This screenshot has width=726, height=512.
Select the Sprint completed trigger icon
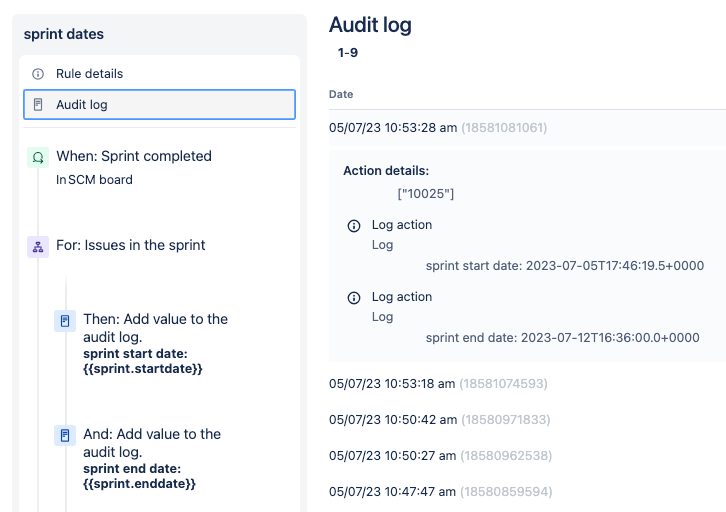(x=38, y=157)
